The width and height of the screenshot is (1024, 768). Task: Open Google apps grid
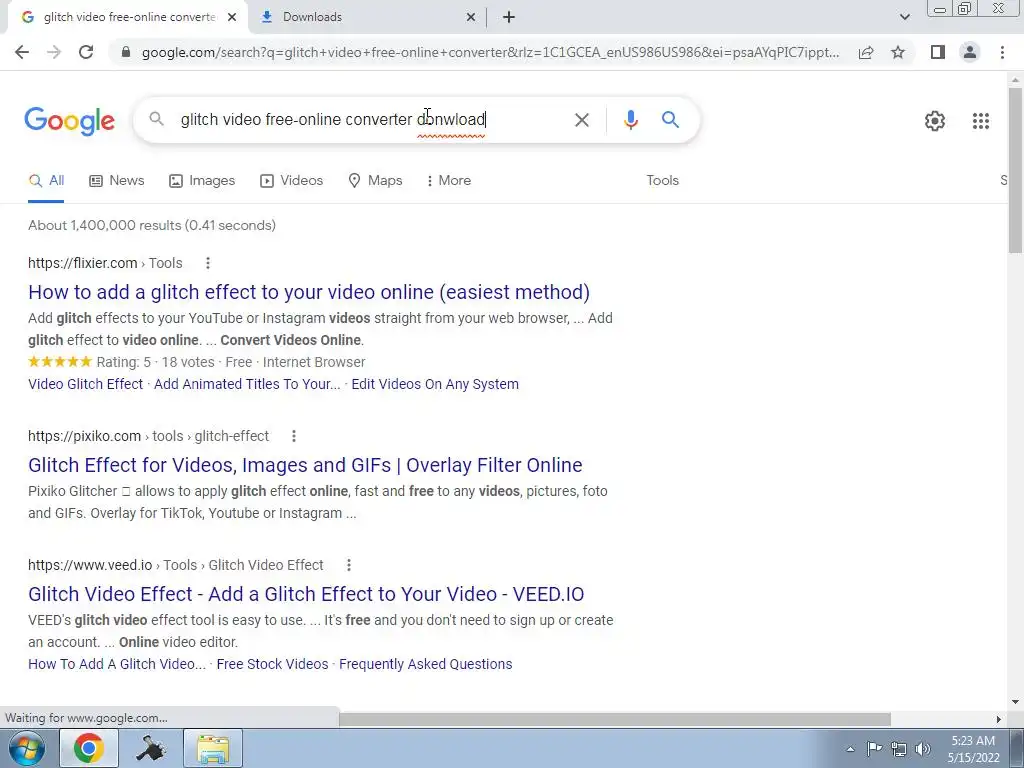tap(980, 121)
